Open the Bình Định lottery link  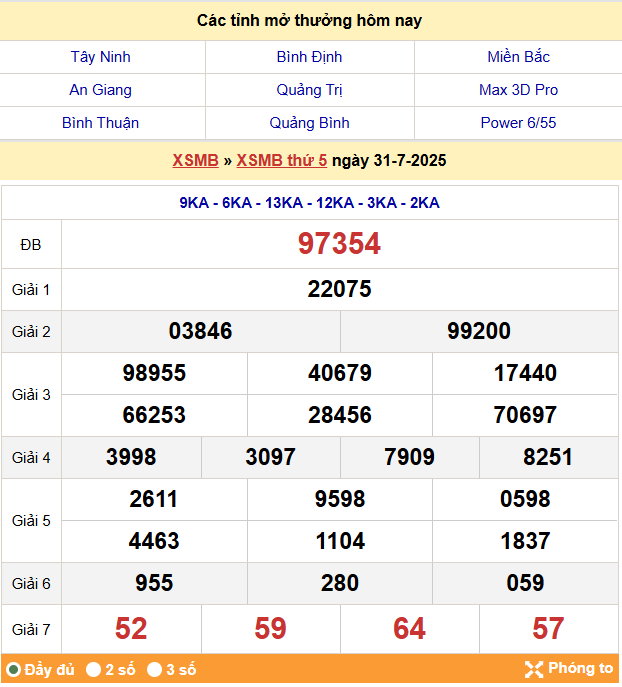tap(309, 57)
